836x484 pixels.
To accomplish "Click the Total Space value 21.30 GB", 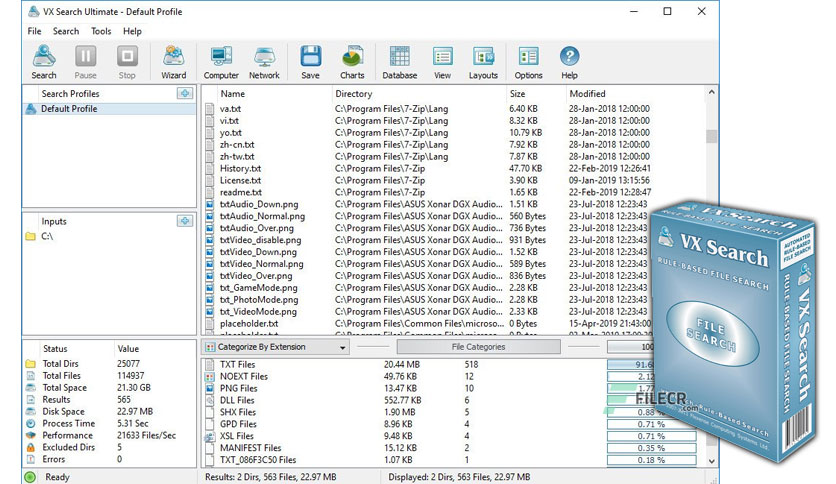I will (x=133, y=388).
